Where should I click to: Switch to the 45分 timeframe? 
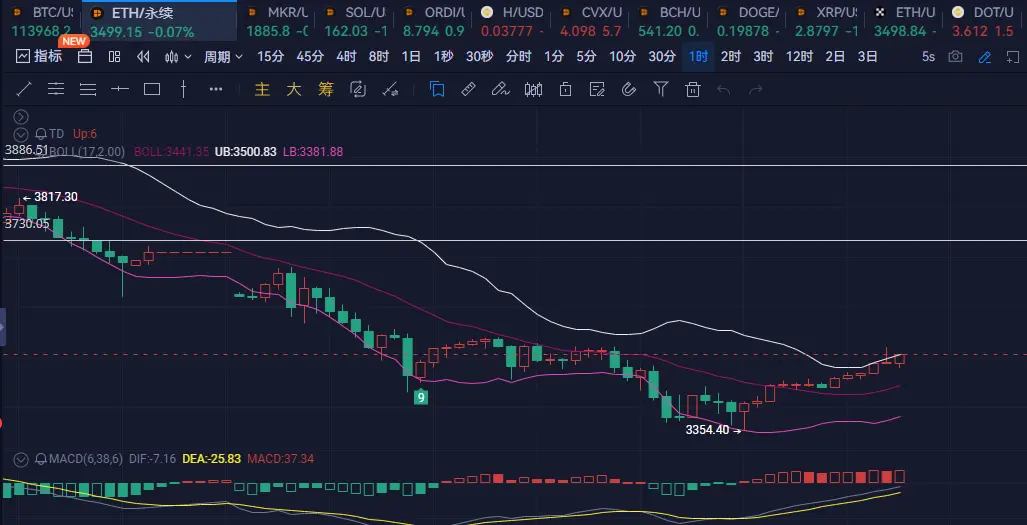pyautogui.click(x=310, y=57)
